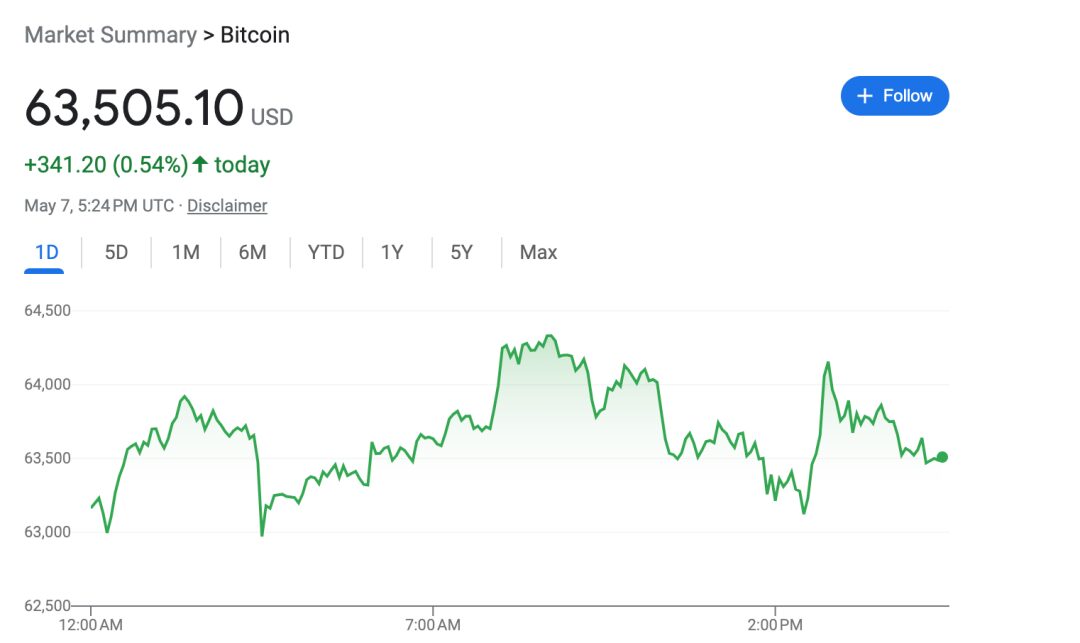This screenshot has height=643, width=1080.
Task: Switch to the YTD tab
Action: [x=326, y=252]
